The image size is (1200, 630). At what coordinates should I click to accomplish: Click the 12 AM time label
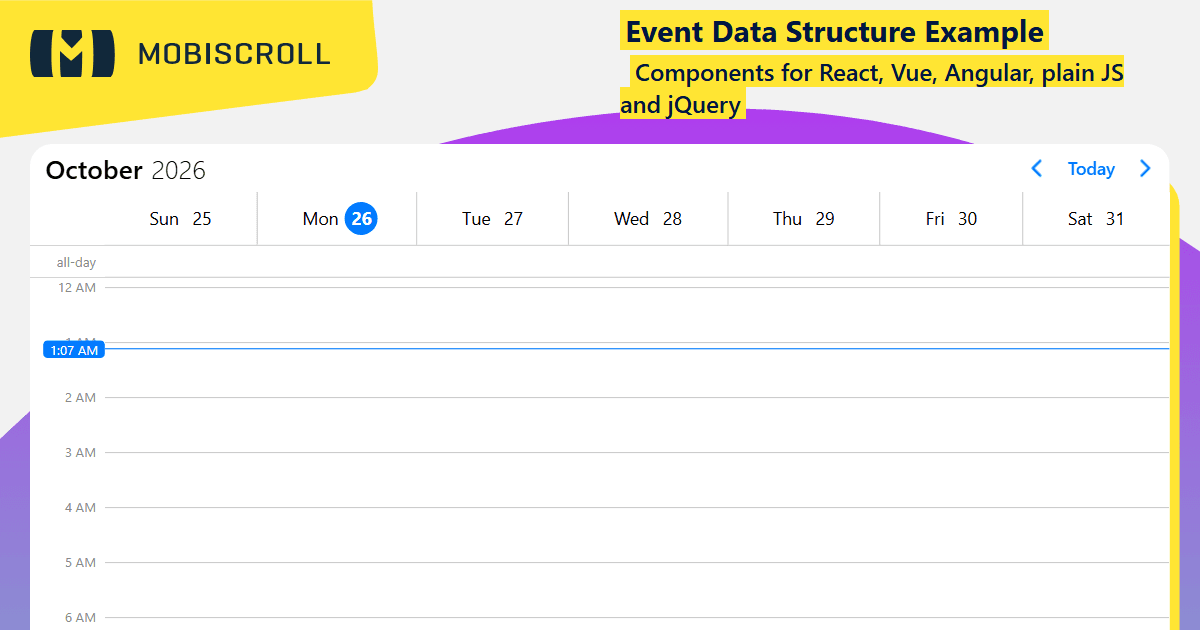(x=77, y=287)
